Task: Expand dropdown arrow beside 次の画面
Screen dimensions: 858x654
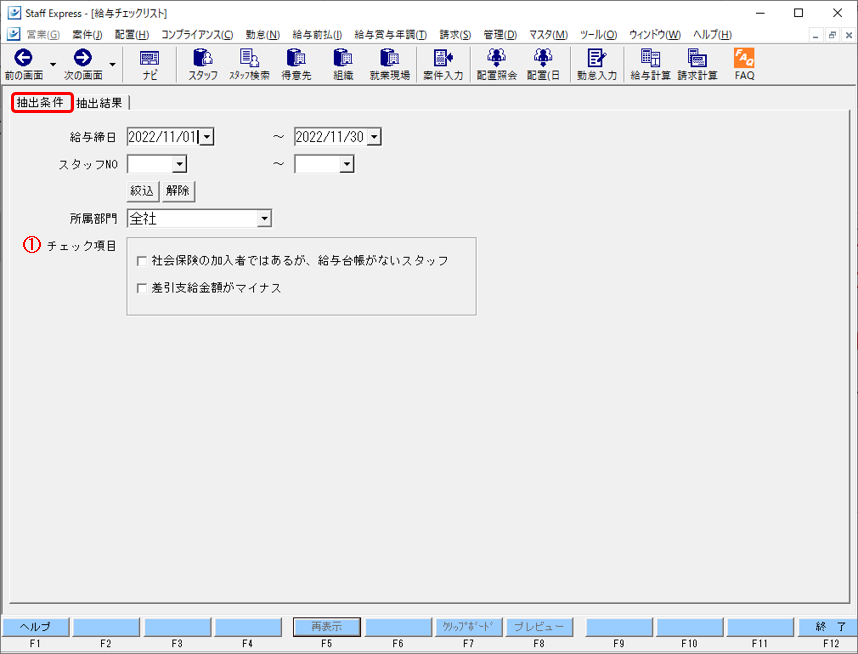Action: 112,65
